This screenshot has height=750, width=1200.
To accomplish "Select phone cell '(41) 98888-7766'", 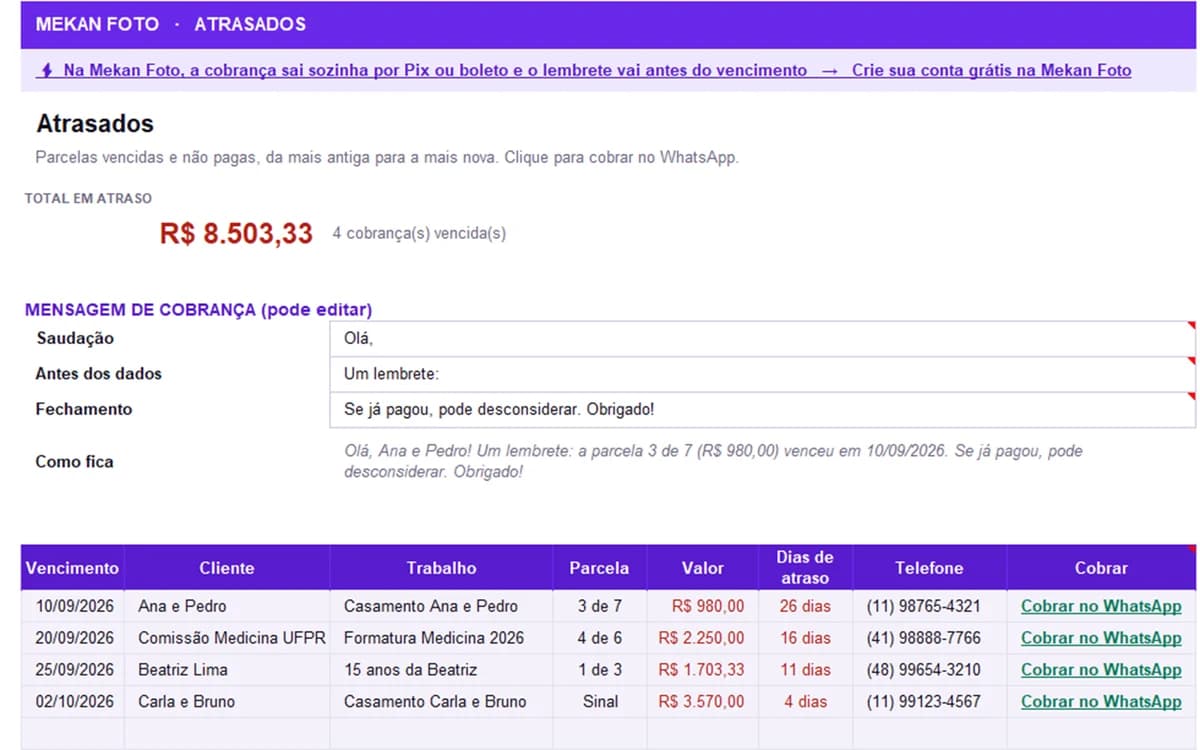I will [x=929, y=638].
